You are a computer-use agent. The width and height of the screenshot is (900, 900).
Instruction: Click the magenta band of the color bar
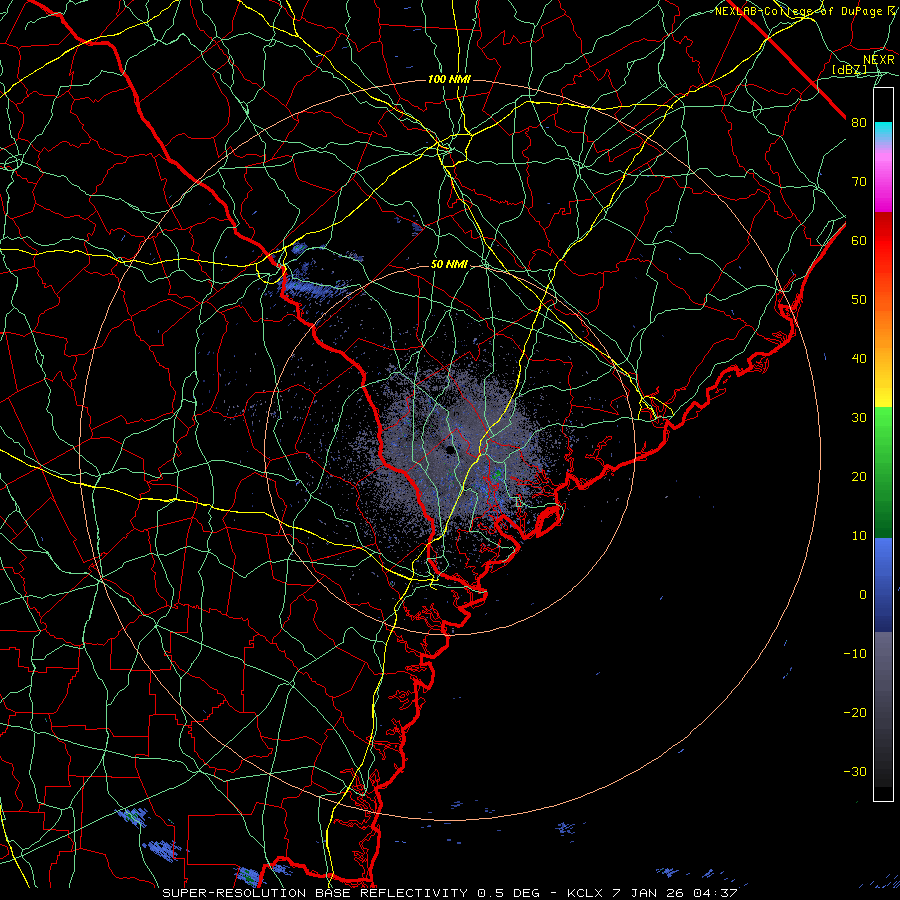click(x=883, y=184)
